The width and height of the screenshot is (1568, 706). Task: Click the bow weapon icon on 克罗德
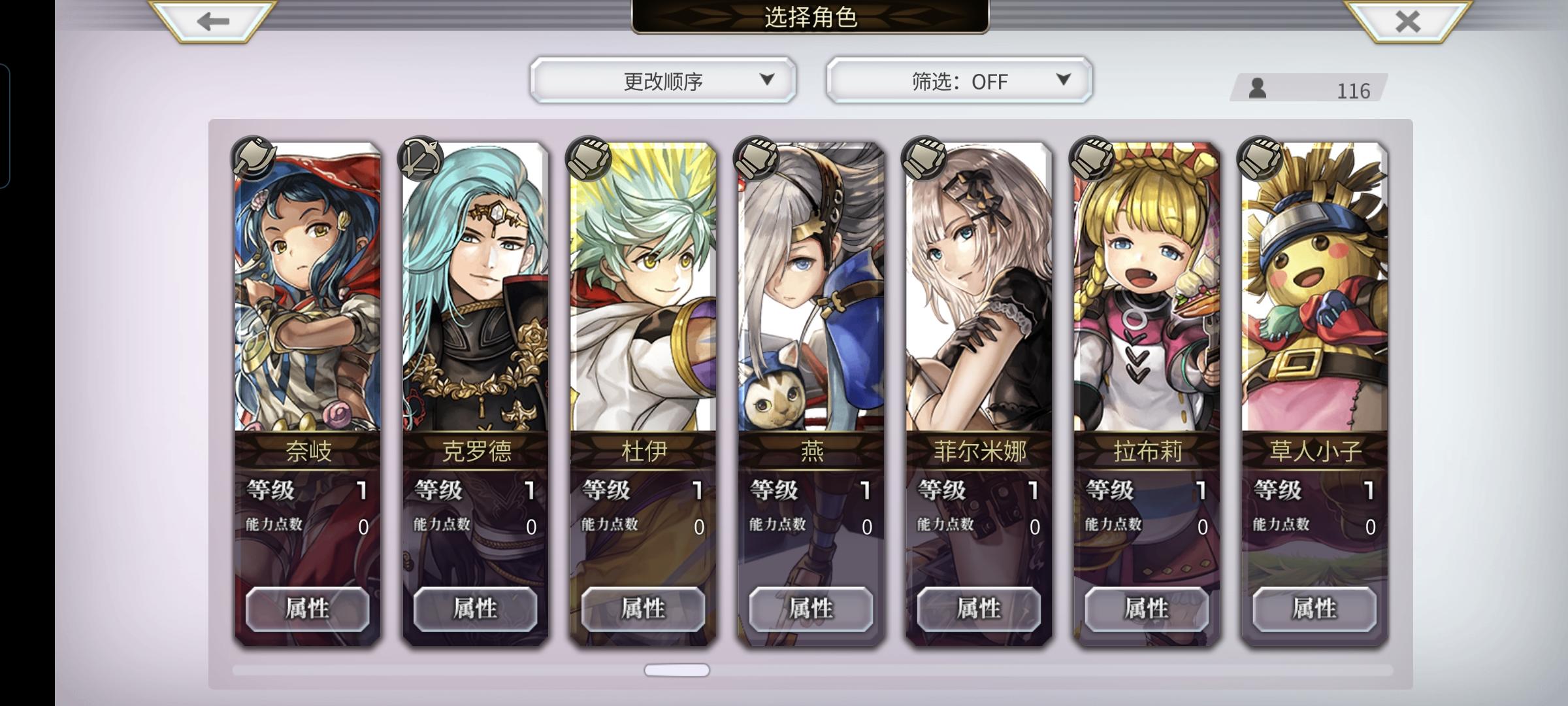click(421, 159)
